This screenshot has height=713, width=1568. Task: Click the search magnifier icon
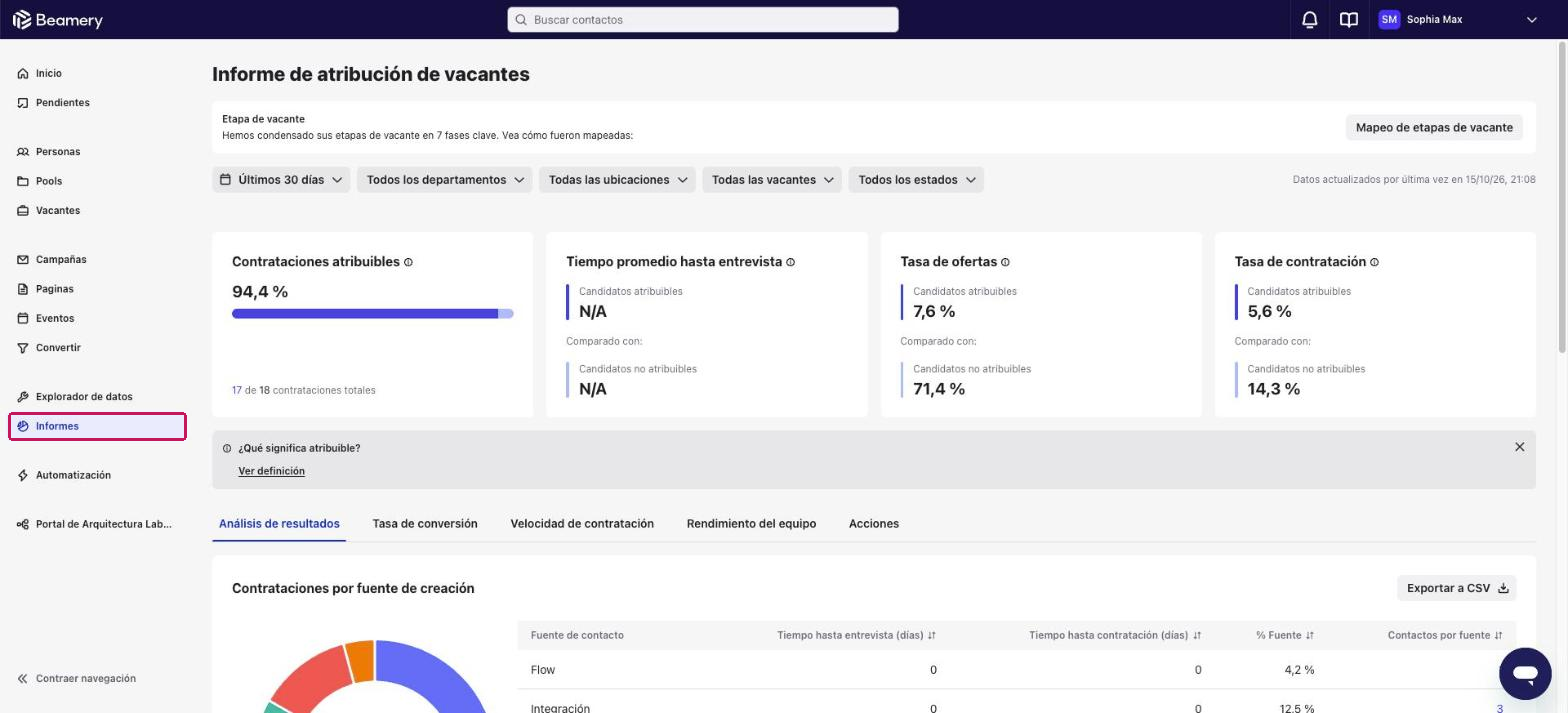coord(521,19)
